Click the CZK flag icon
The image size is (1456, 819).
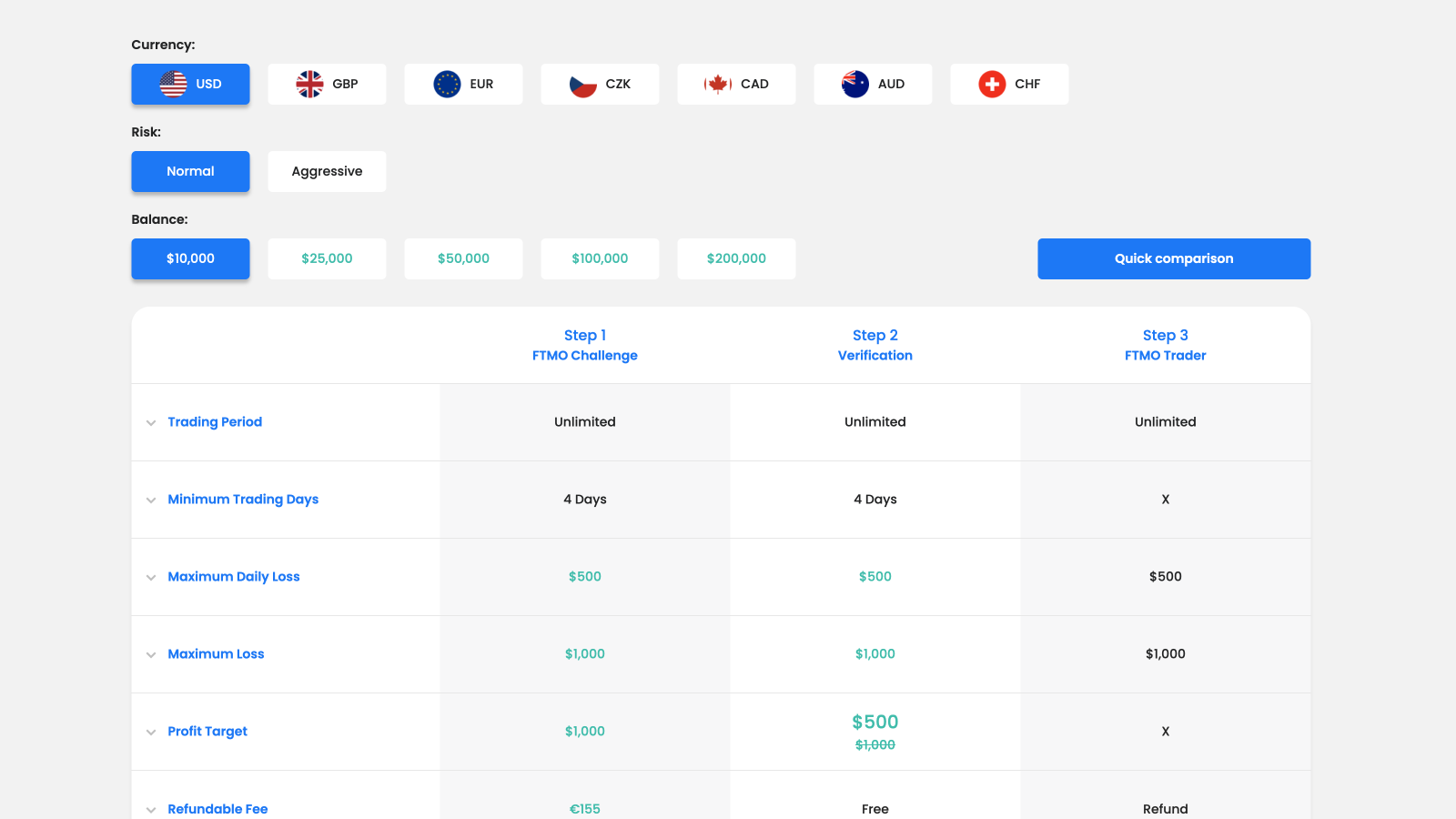[582, 84]
